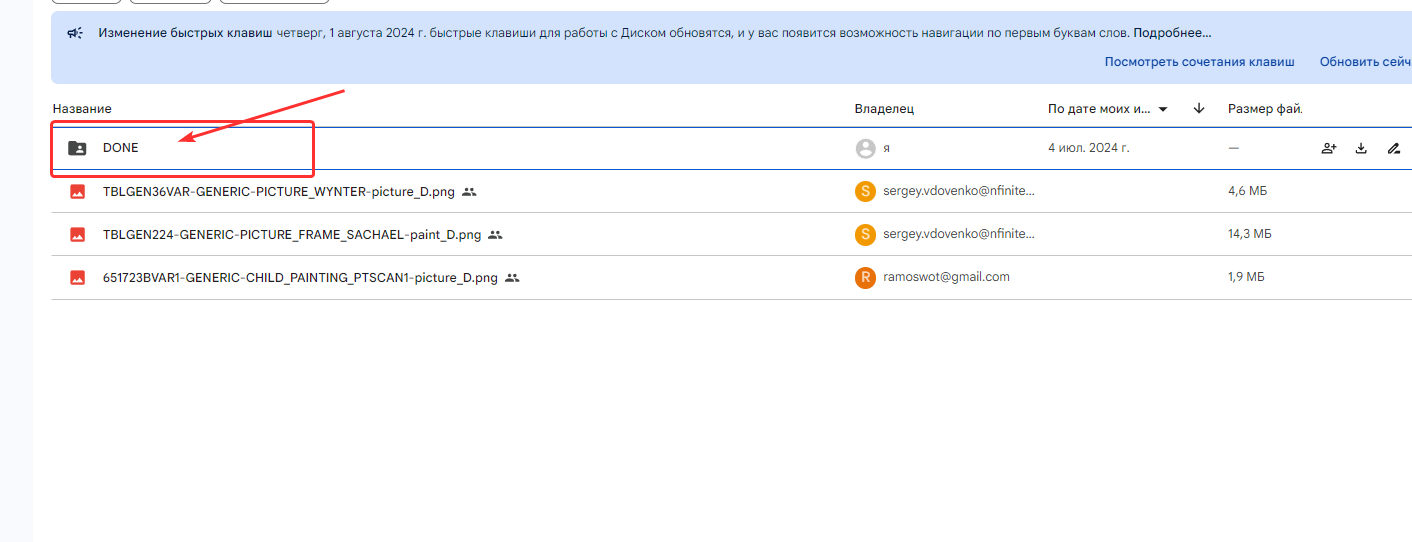Click the Владелец column header

pyautogui.click(x=884, y=109)
